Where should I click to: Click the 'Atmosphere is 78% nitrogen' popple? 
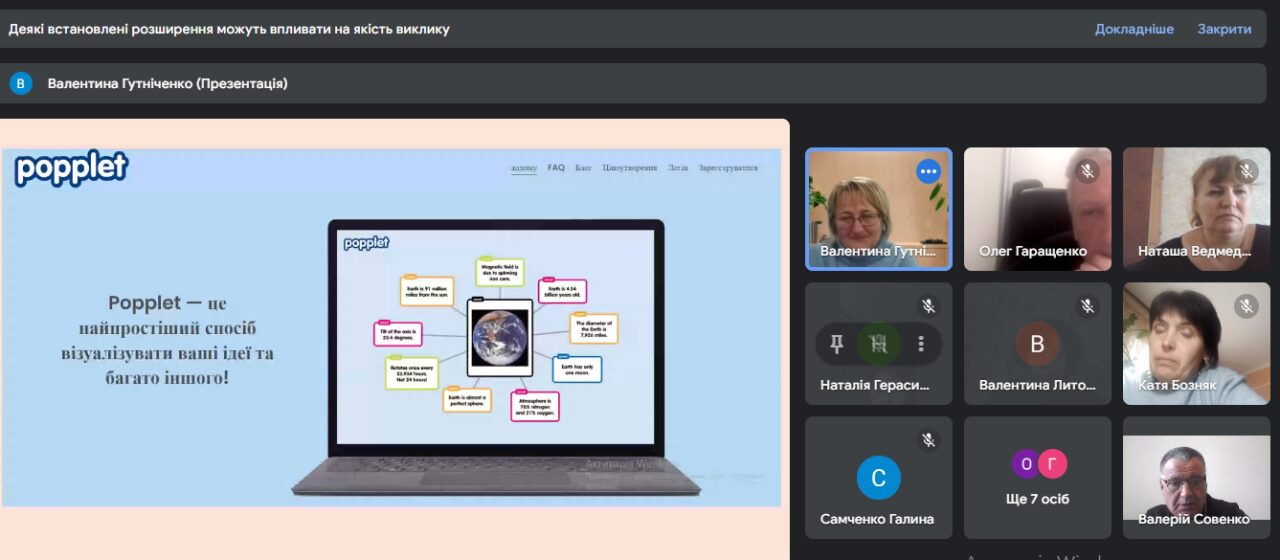[x=534, y=405]
